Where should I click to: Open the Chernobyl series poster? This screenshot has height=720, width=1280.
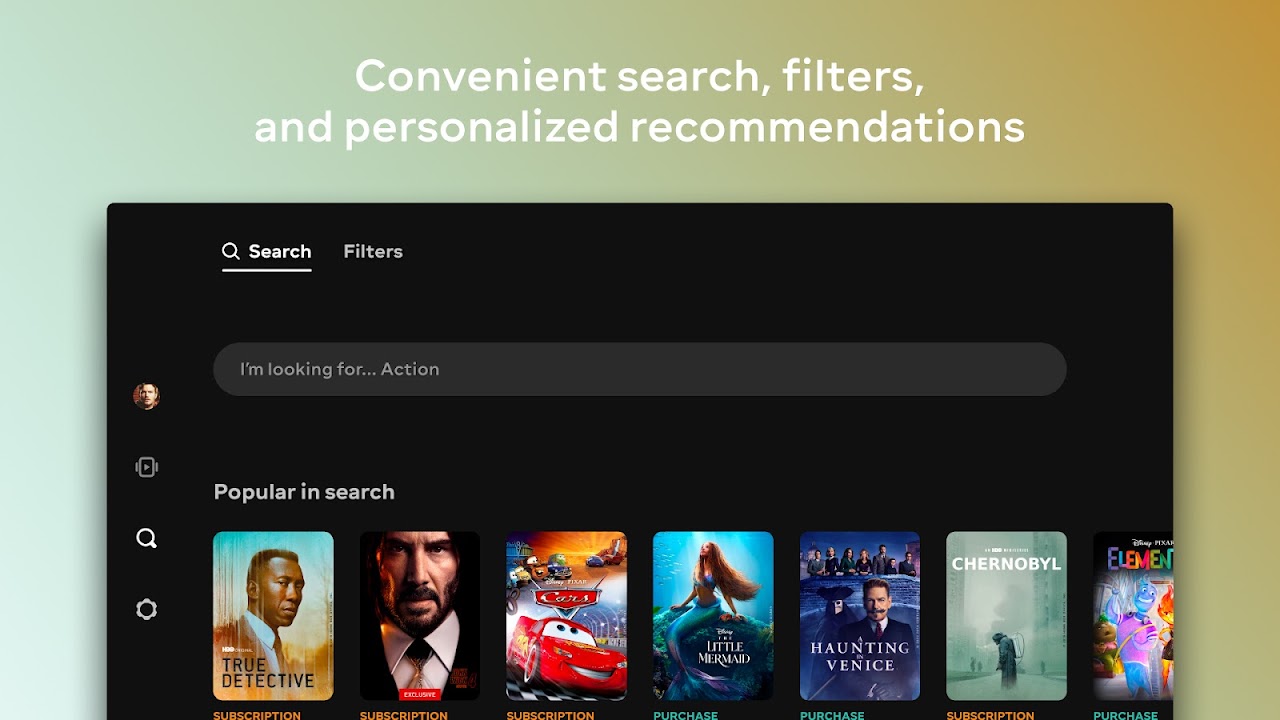tap(1006, 616)
